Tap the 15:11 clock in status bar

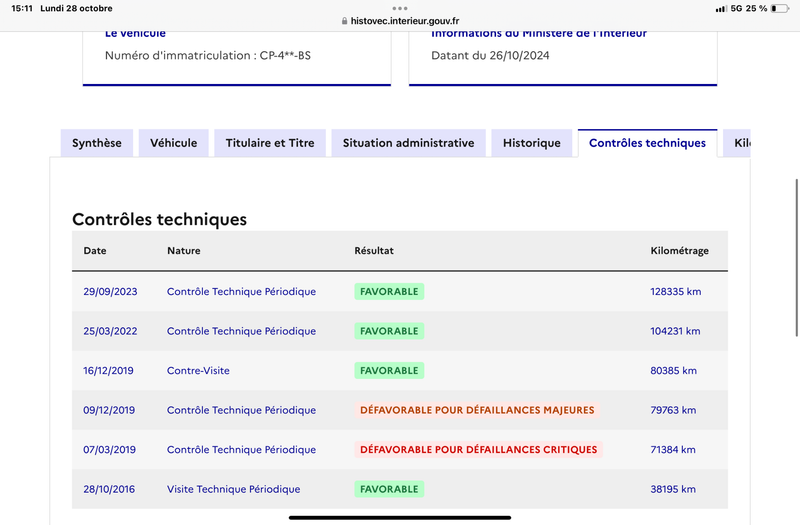point(22,9)
